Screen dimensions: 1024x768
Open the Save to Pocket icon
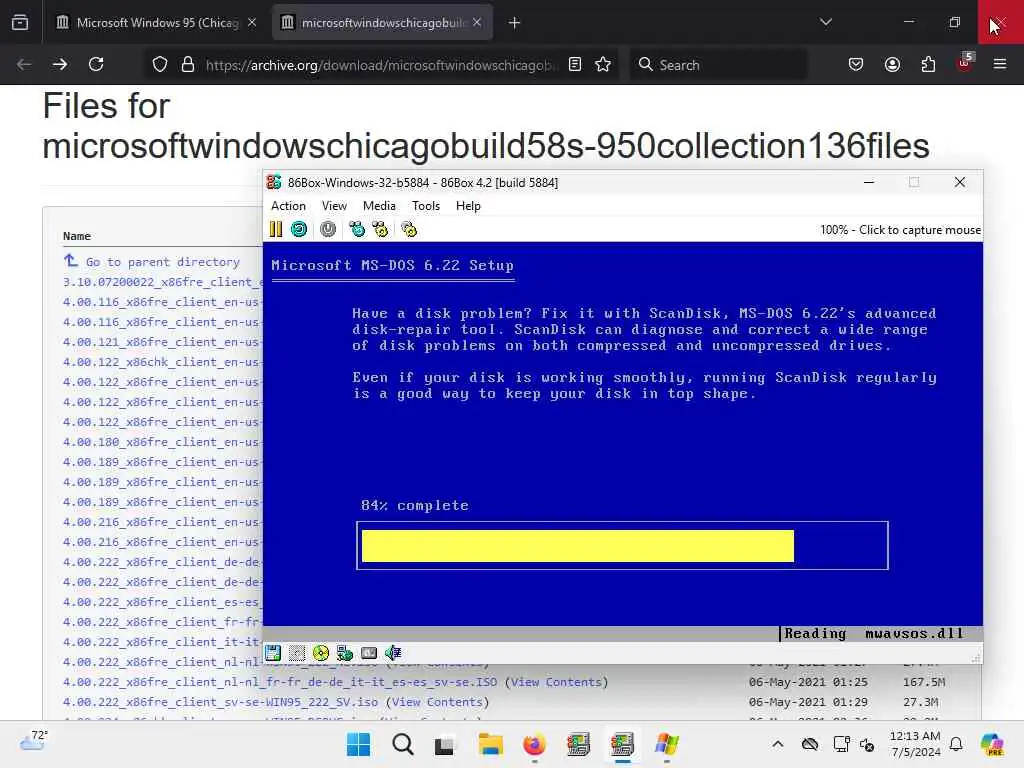pyautogui.click(x=856, y=64)
